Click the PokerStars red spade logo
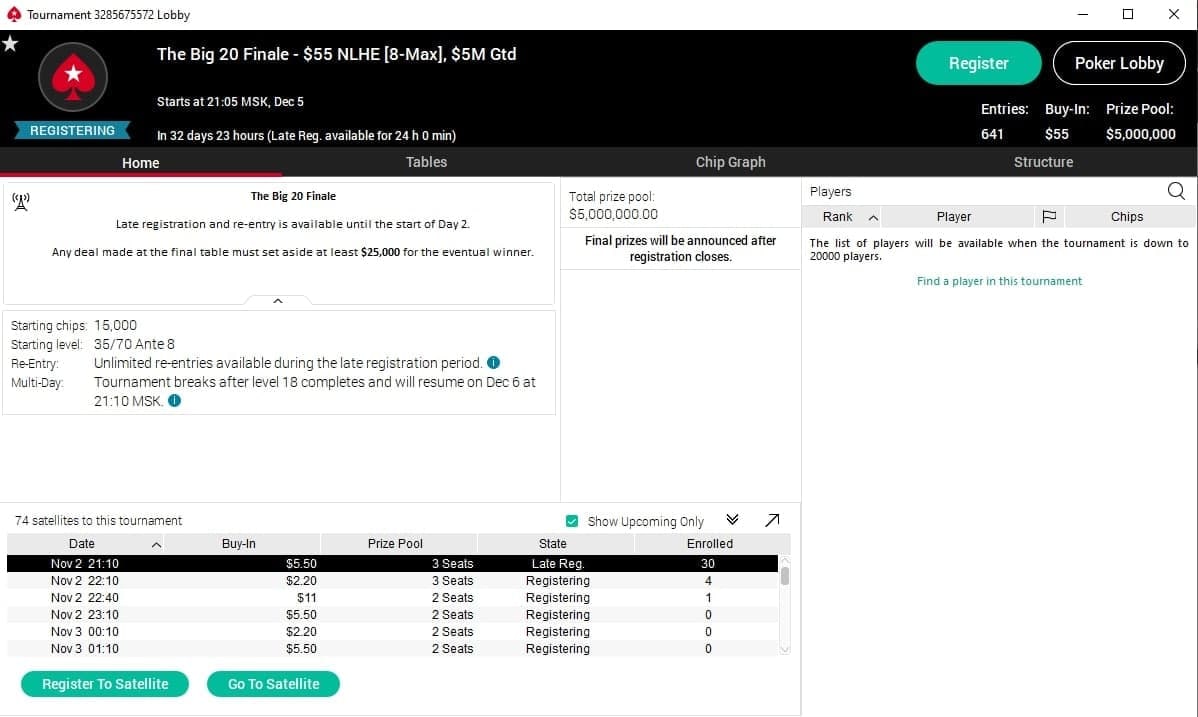1198x717 pixels. tap(73, 76)
